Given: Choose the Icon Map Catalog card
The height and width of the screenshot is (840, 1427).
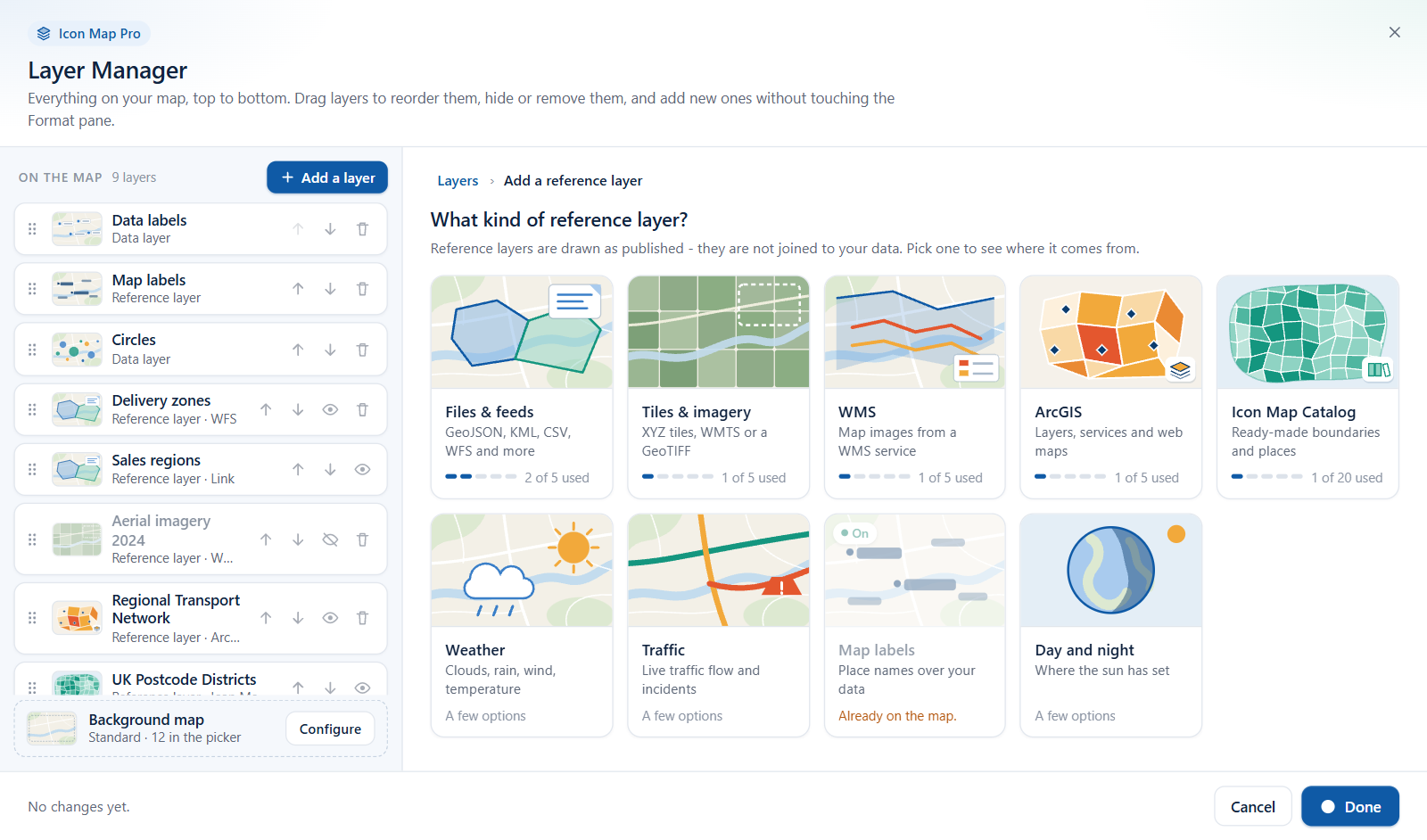Looking at the screenshot, I should click(1307, 386).
